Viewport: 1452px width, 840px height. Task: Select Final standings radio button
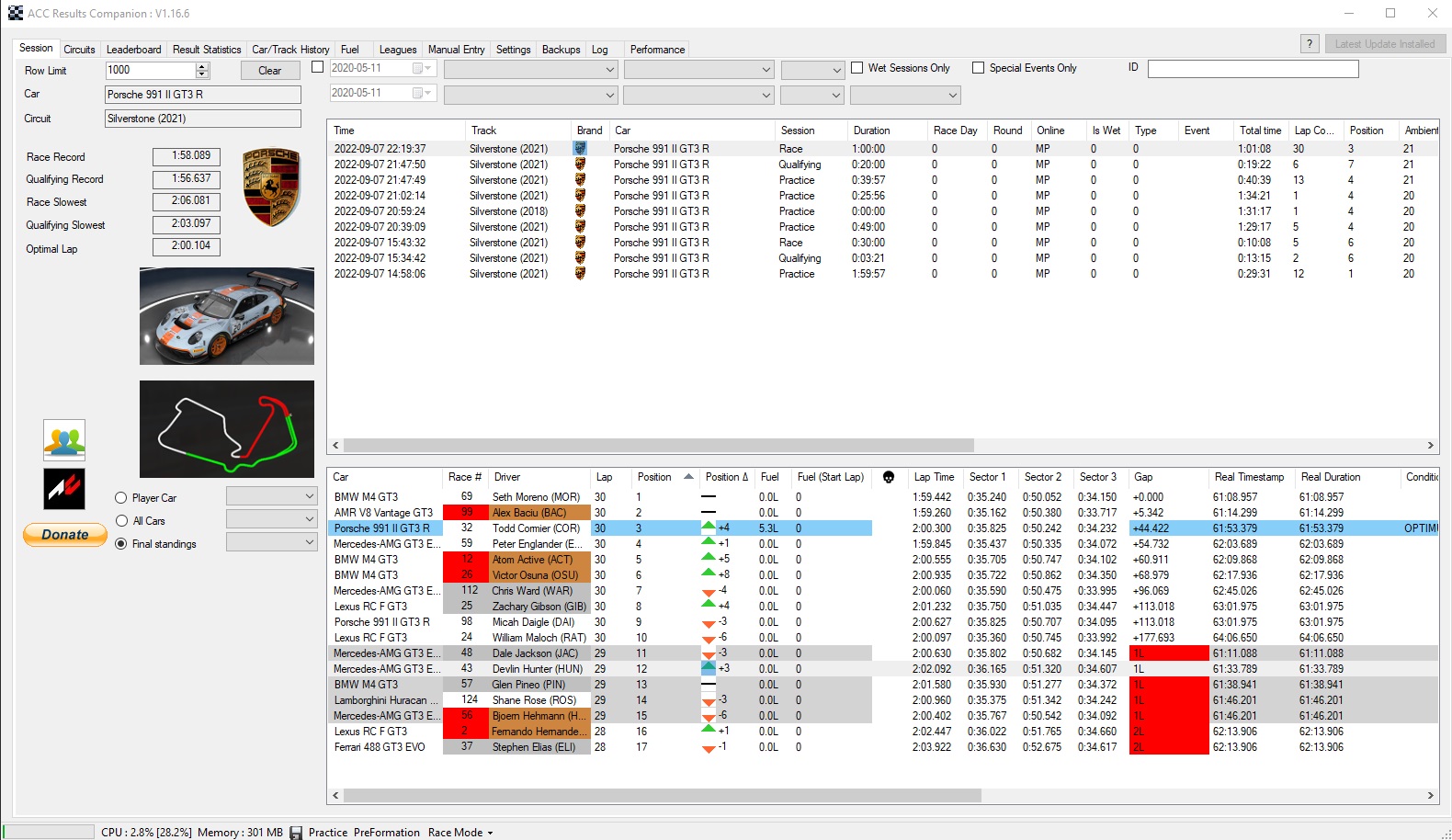(120, 544)
